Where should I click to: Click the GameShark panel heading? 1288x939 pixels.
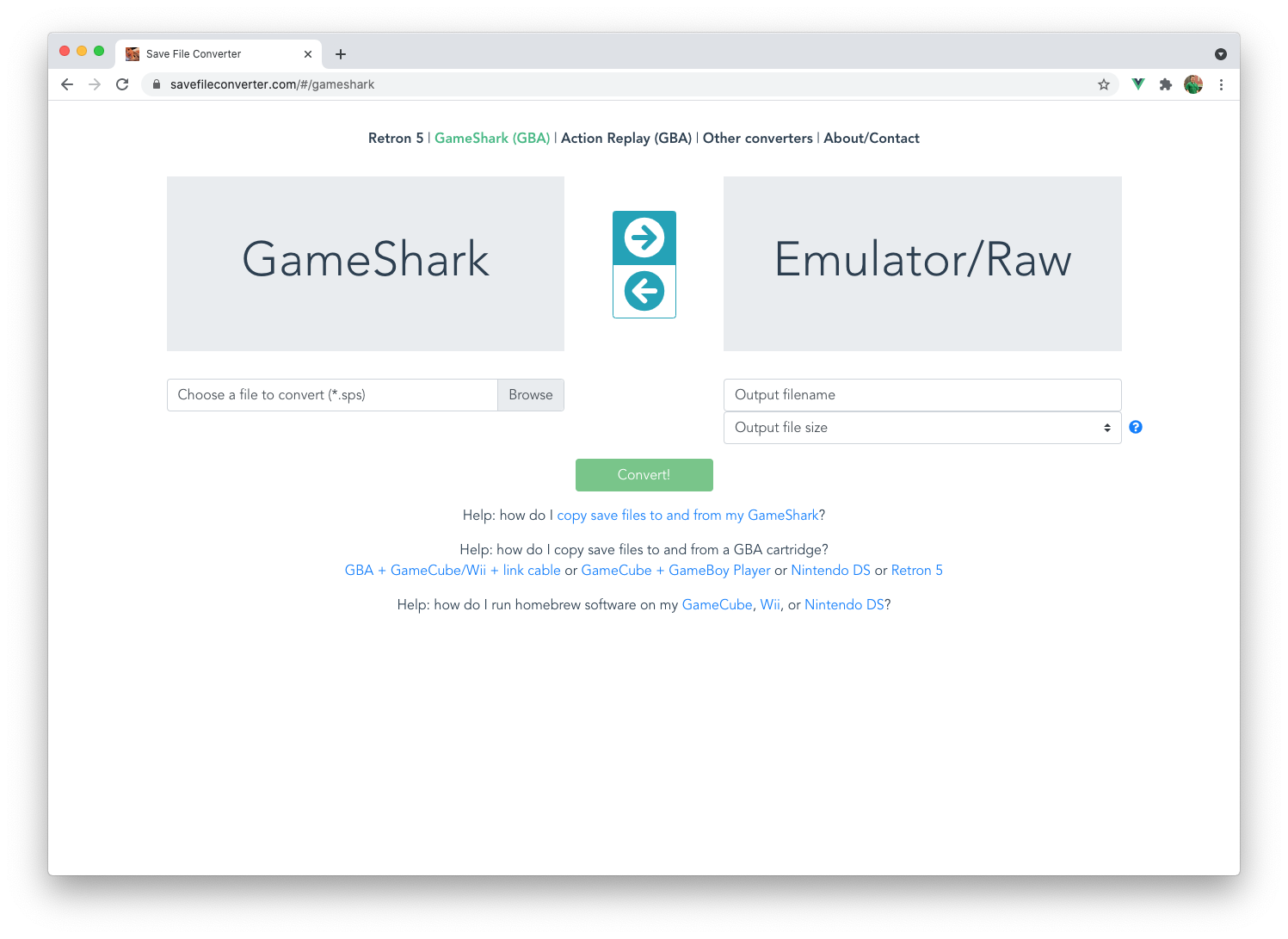coord(366,259)
